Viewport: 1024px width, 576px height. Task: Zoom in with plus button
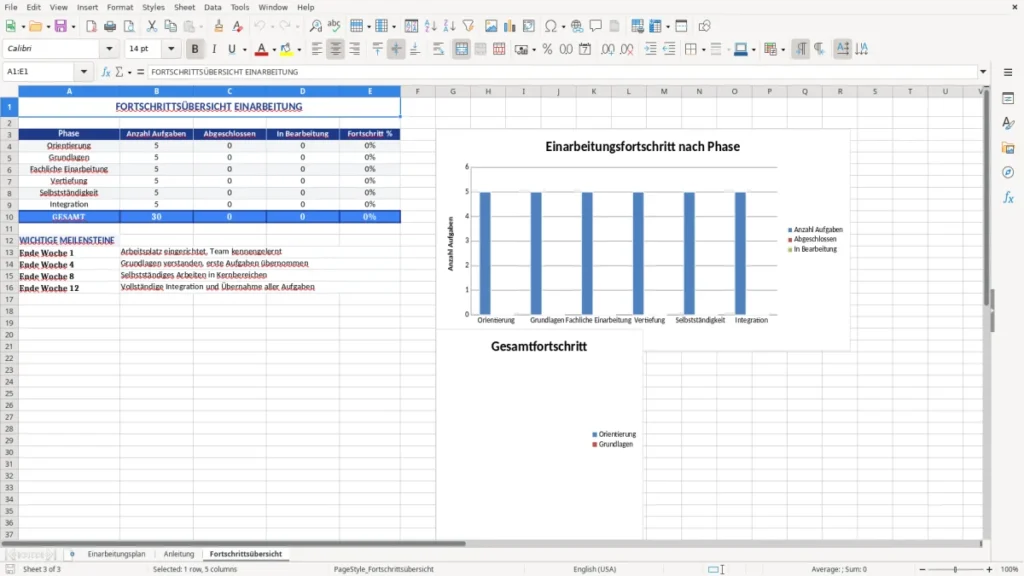coord(989,569)
